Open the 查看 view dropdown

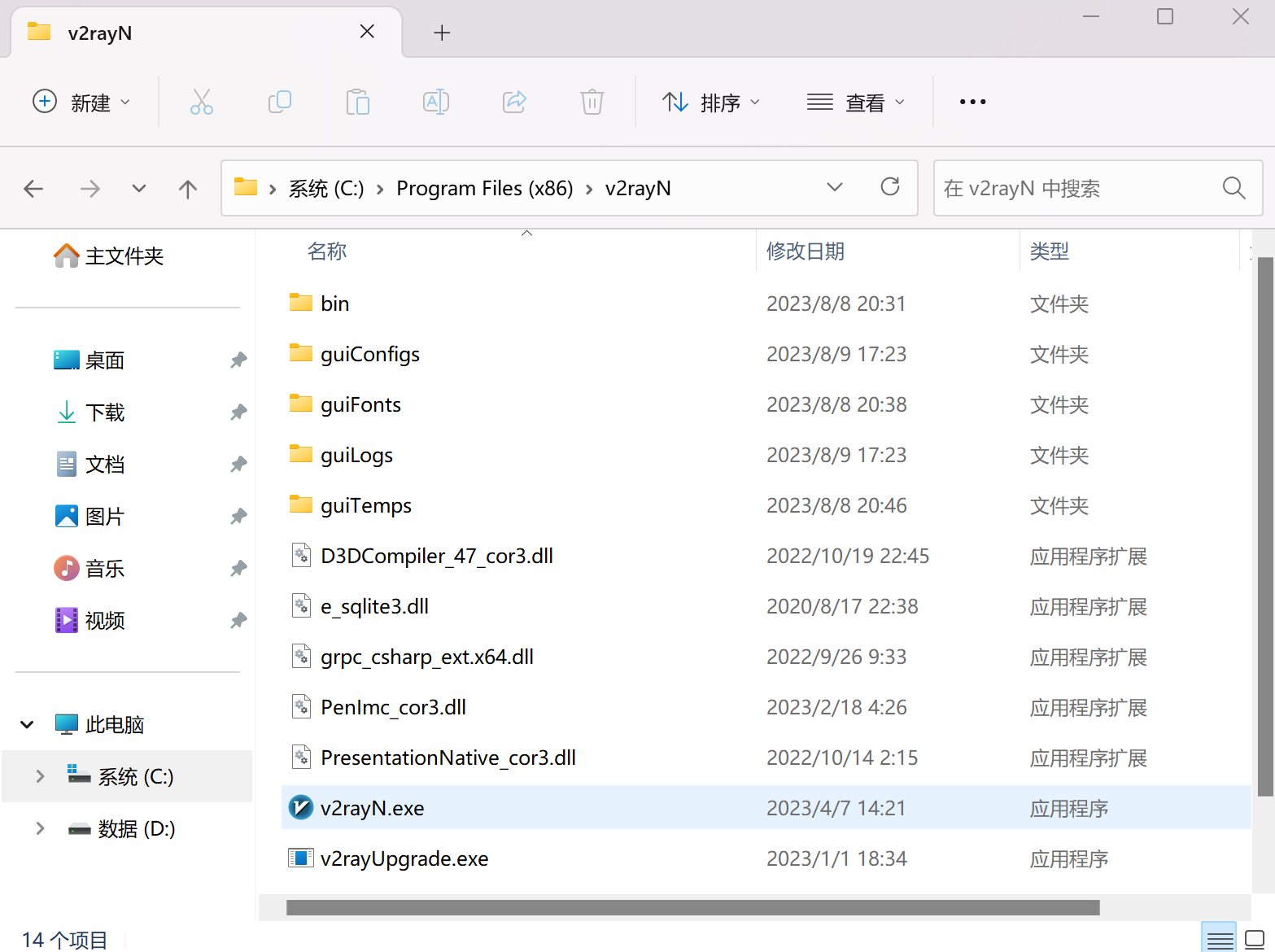point(856,102)
